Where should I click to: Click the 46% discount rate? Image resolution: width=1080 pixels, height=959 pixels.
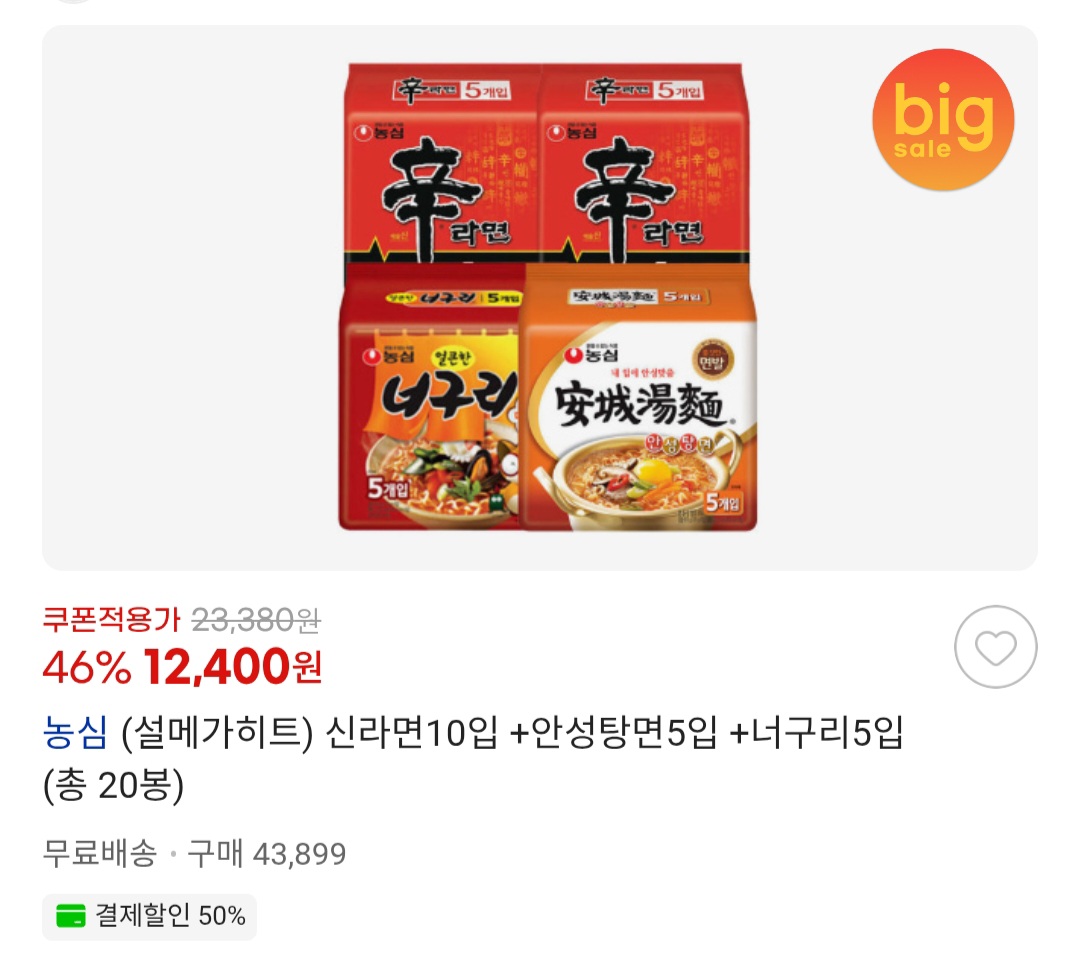(87, 668)
